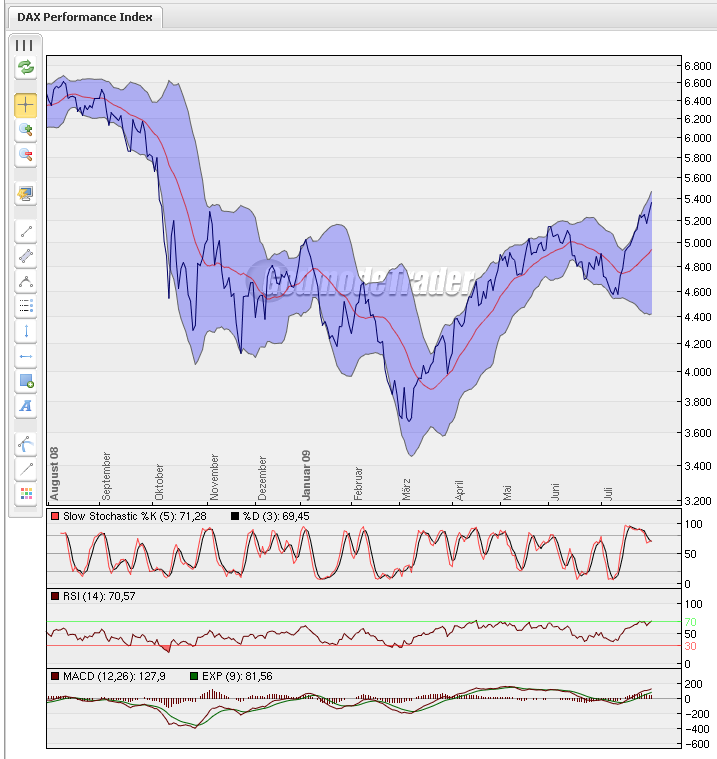Pick the Fibonacci retracement levels tool
This screenshot has width=717, height=759.
(25, 306)
